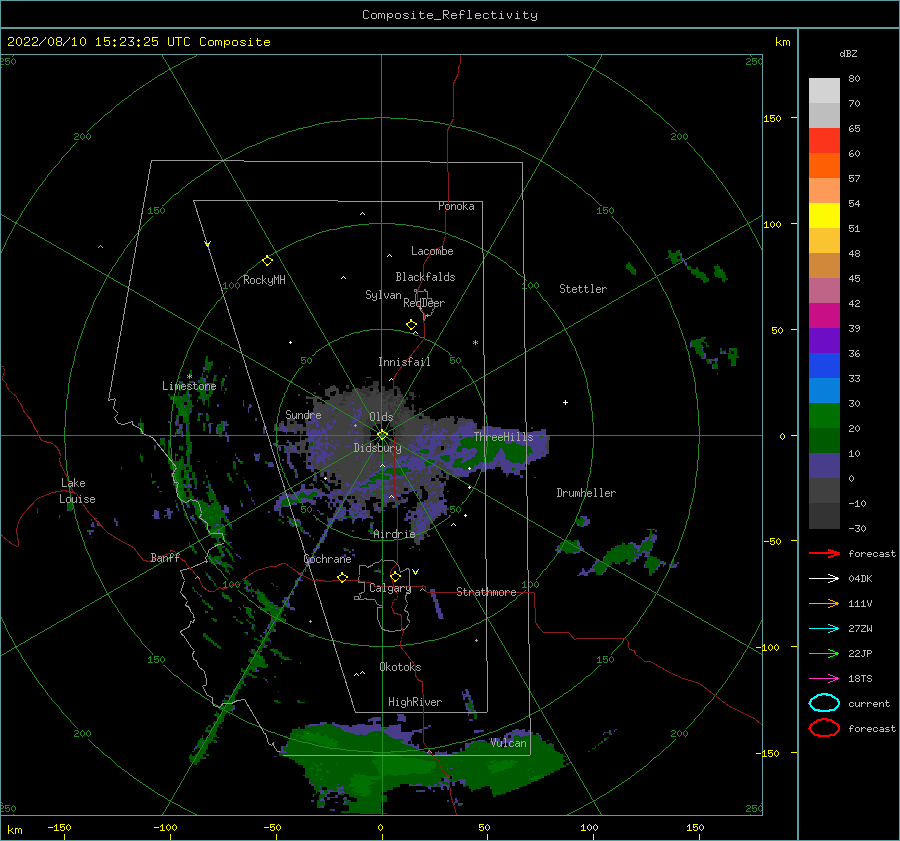Click the ThreeHills label
Viewport: 900px width, 841px height.
click(x=503, y=437)
